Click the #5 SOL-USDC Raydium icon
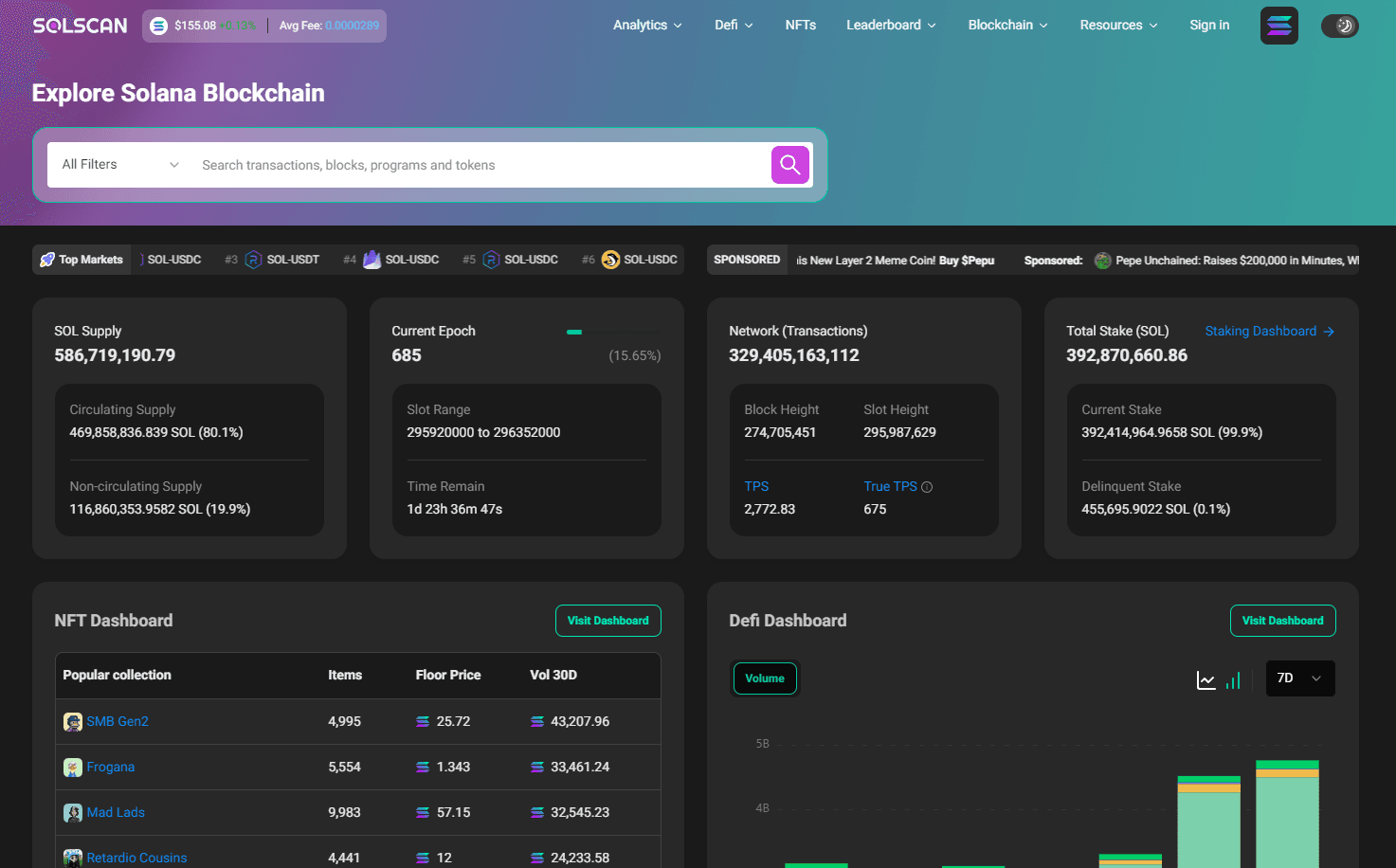1396x868 pixels. tap(491, 260)
